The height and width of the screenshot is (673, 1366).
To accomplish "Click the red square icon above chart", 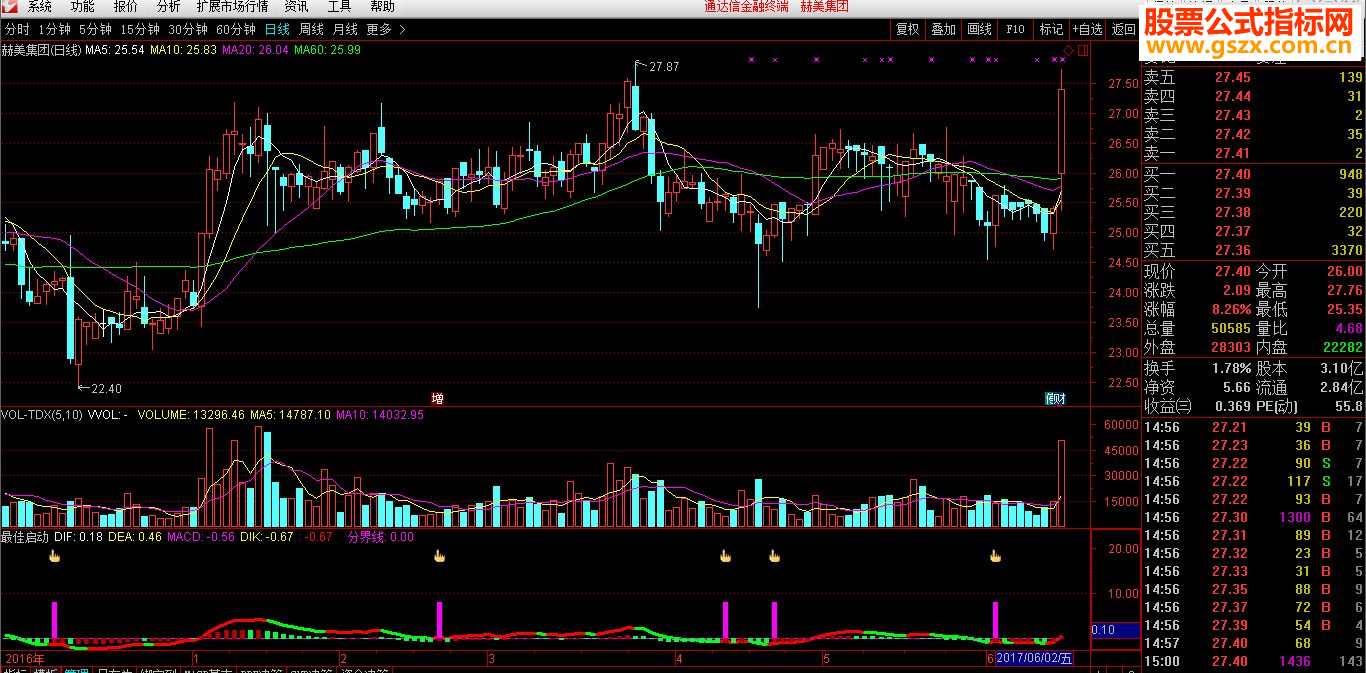I will pyautogui.click(x=1081, y=49).
